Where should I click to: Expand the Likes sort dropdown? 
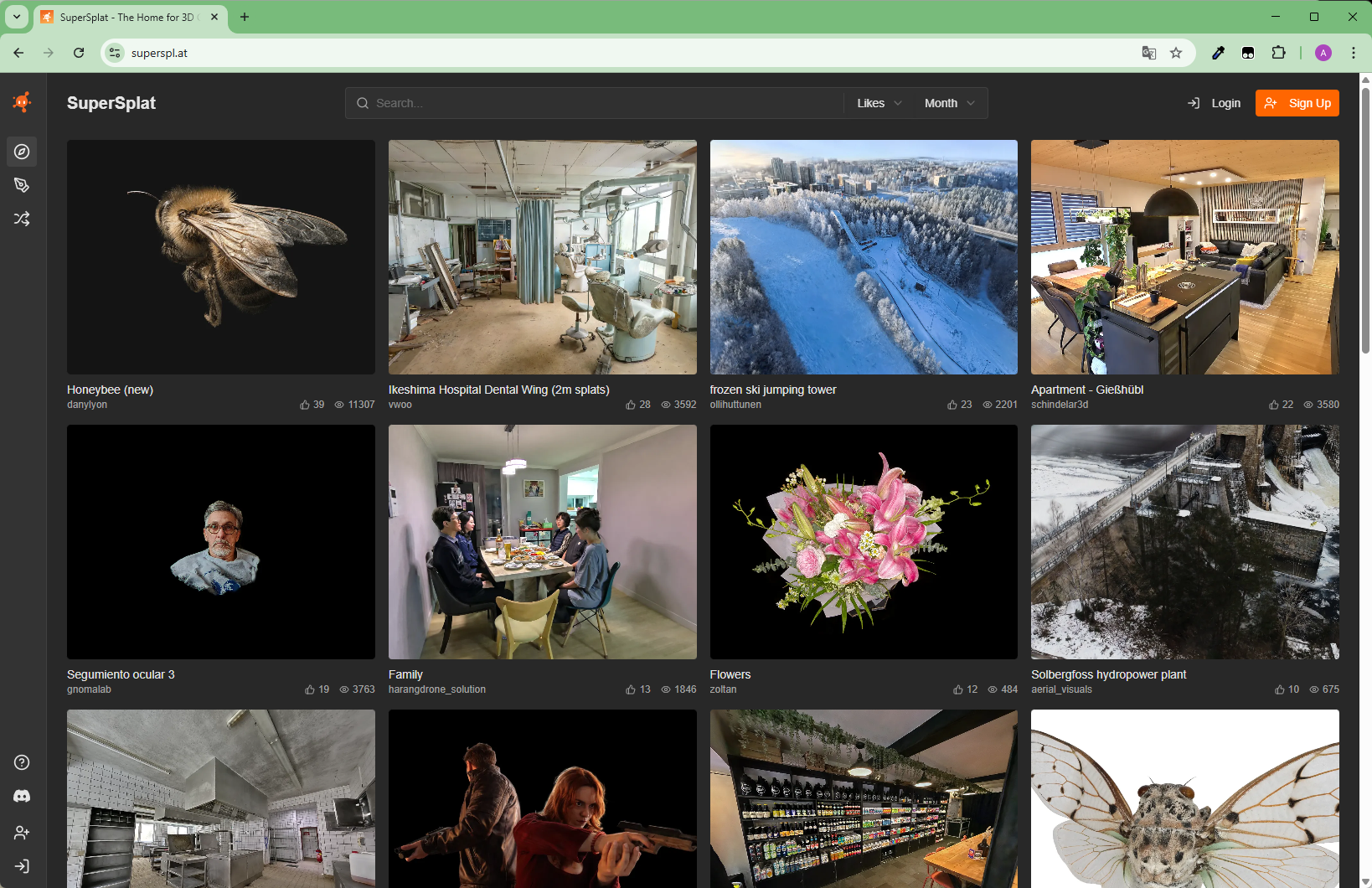coord(879,103)
